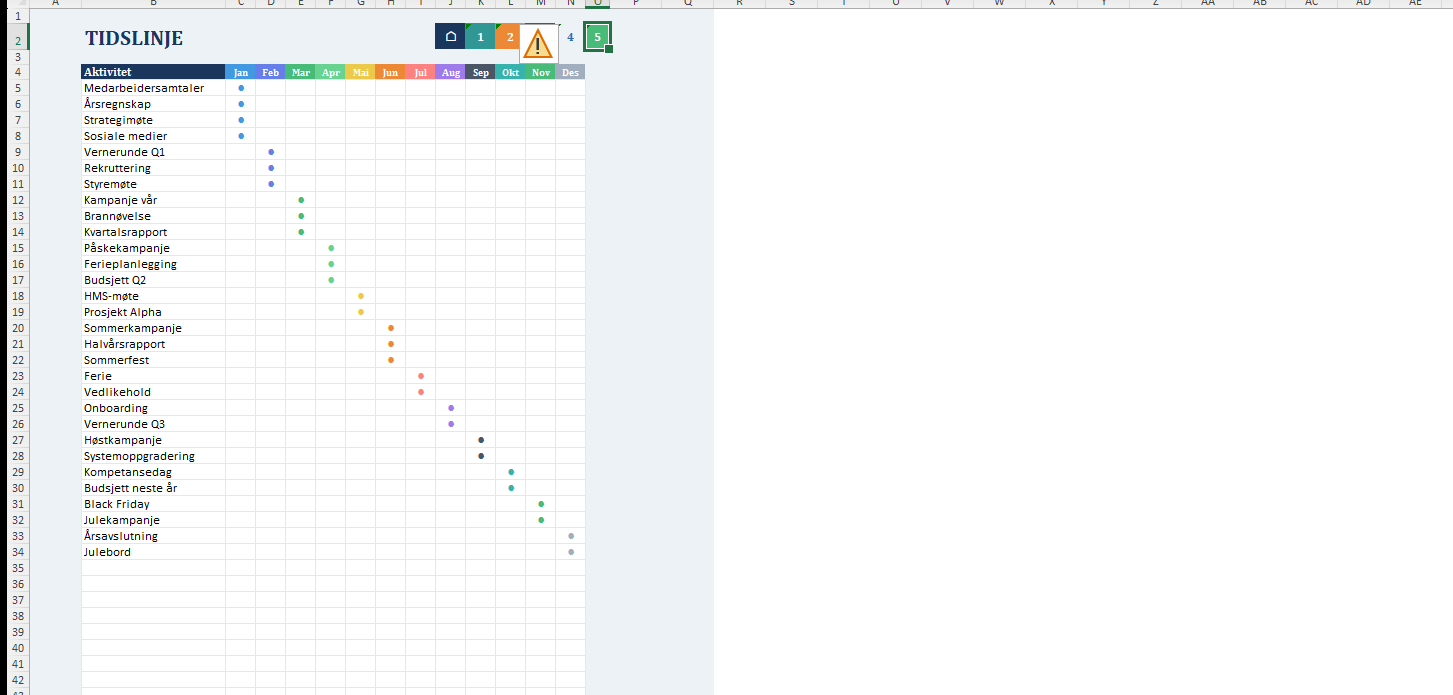The image size is (1453, 695).
Task: Select the Prosjekt Alpha activity cell
Action: point(153,312)
